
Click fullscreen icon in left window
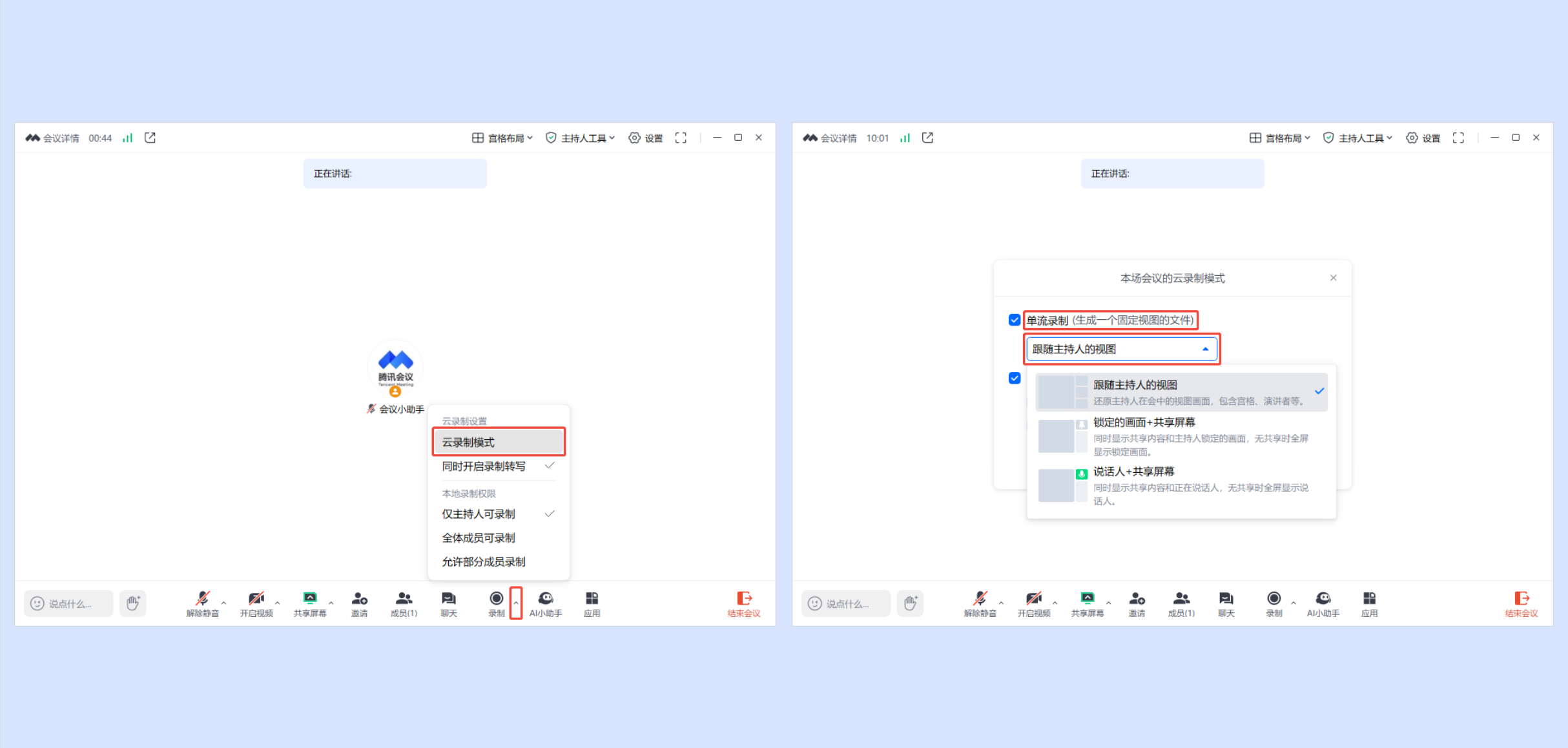[x=681, y=138]
